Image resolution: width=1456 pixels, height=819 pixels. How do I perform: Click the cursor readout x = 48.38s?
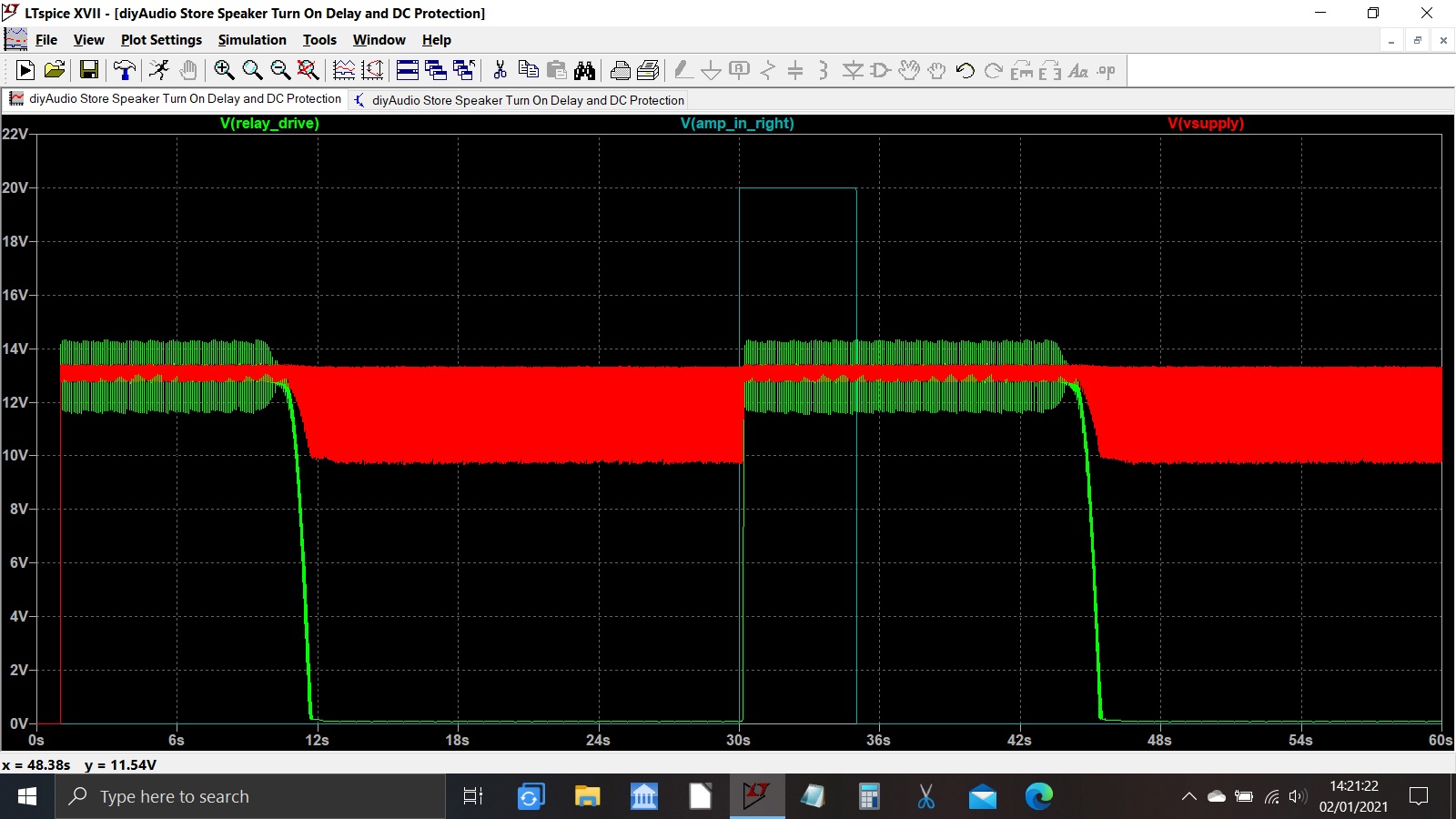(x=36, y=764)
